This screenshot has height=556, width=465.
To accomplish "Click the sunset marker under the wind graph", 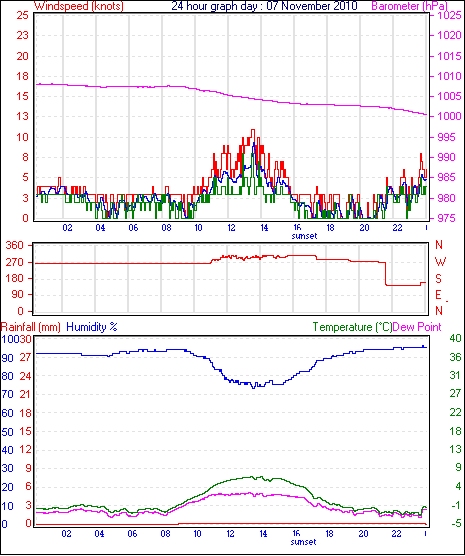I will coord(304,236).
